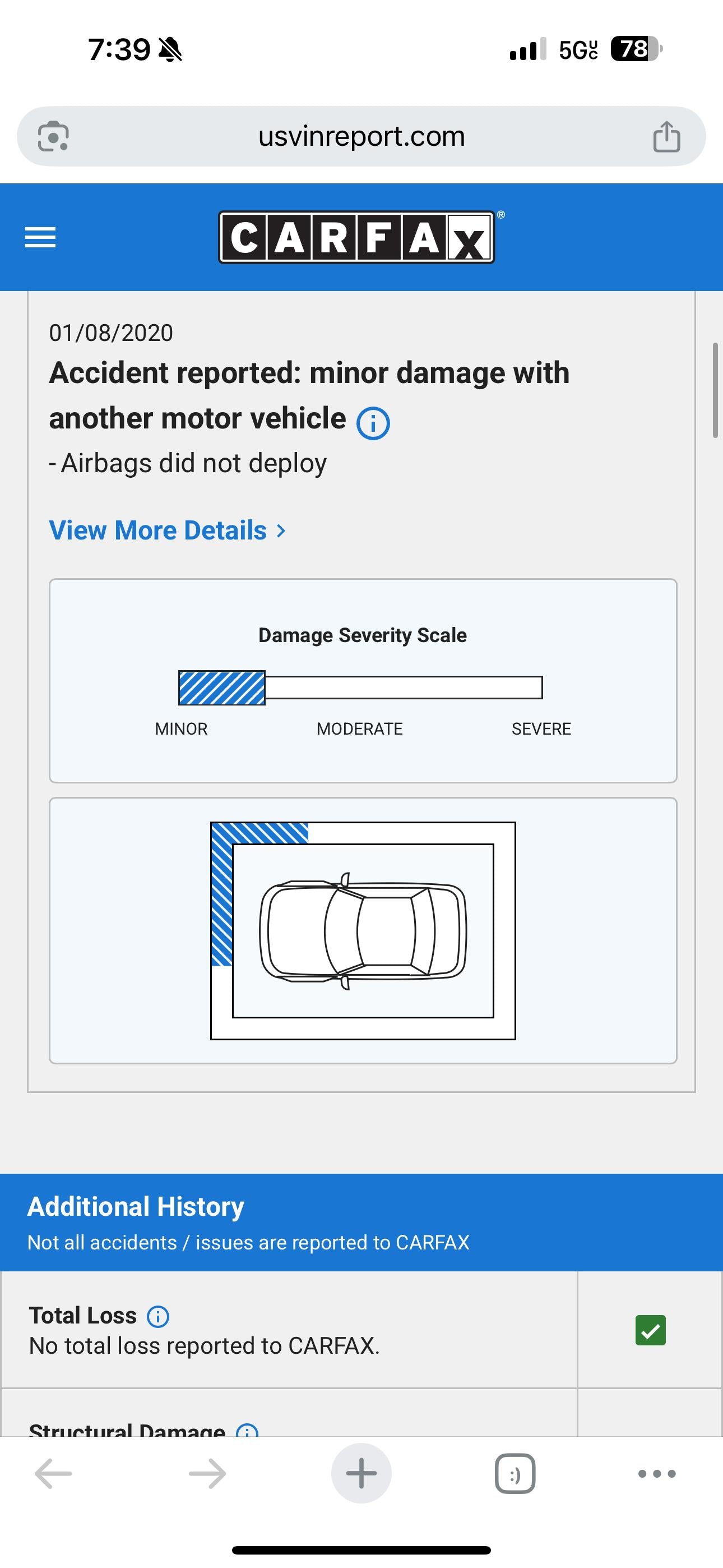Expand View More Details

tap(159, 530)
